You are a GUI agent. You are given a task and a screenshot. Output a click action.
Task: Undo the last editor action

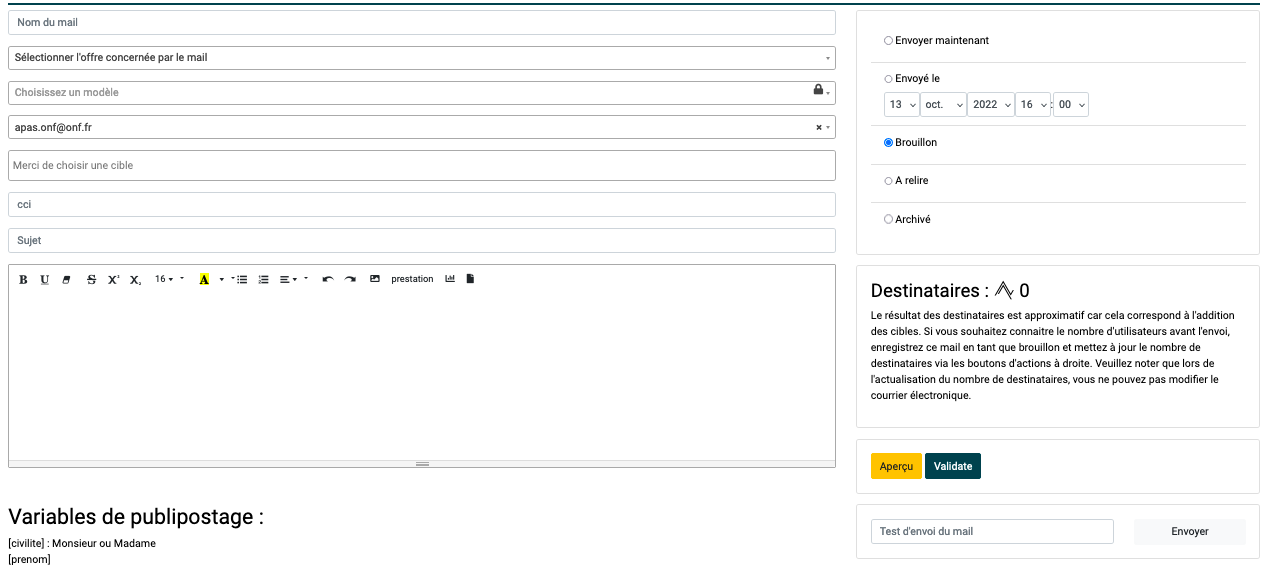(327, 280)
